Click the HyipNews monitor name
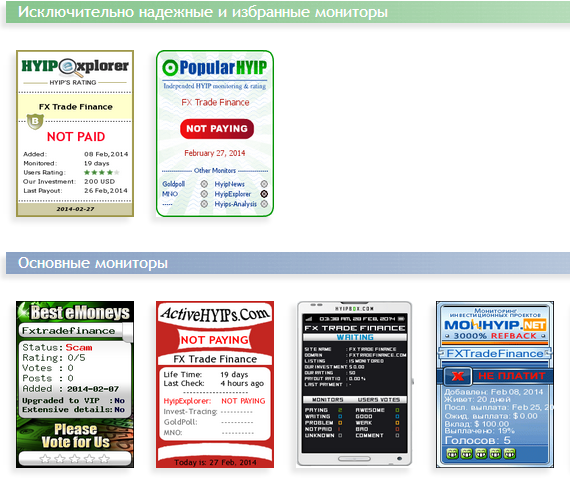570x486 pixels. [229, 184]
